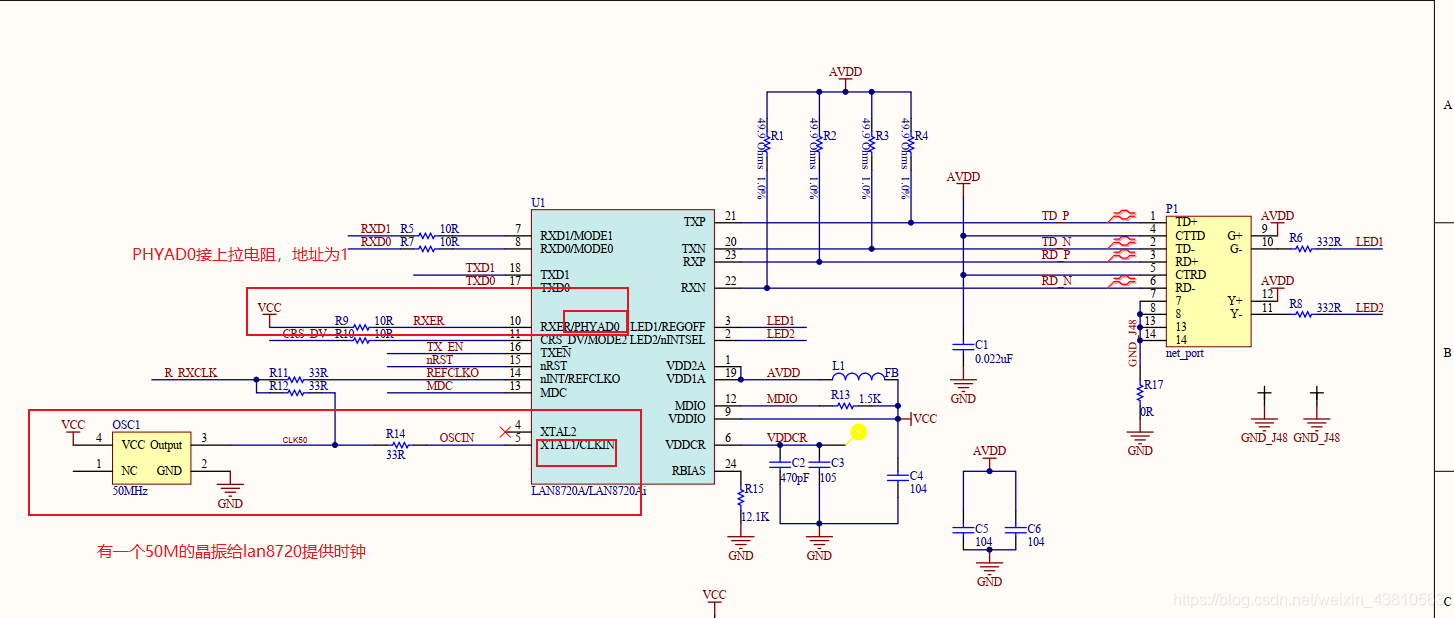Select the R5 10R resistor symbol

(x=426, y=236)
